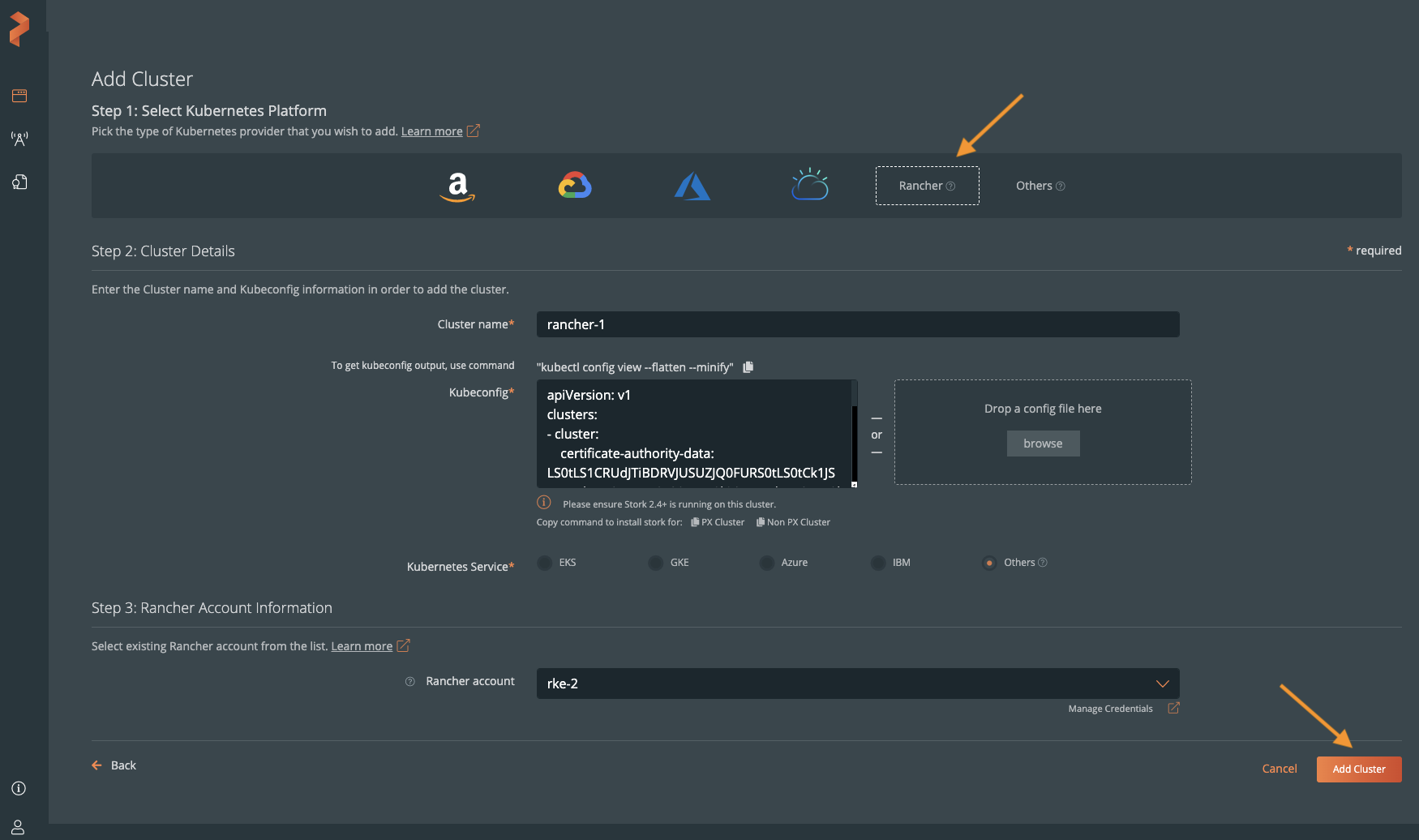Choose the IBM Cloud platform icon
This screenshot has width=1419, height=840.
(x=809, y=185)
